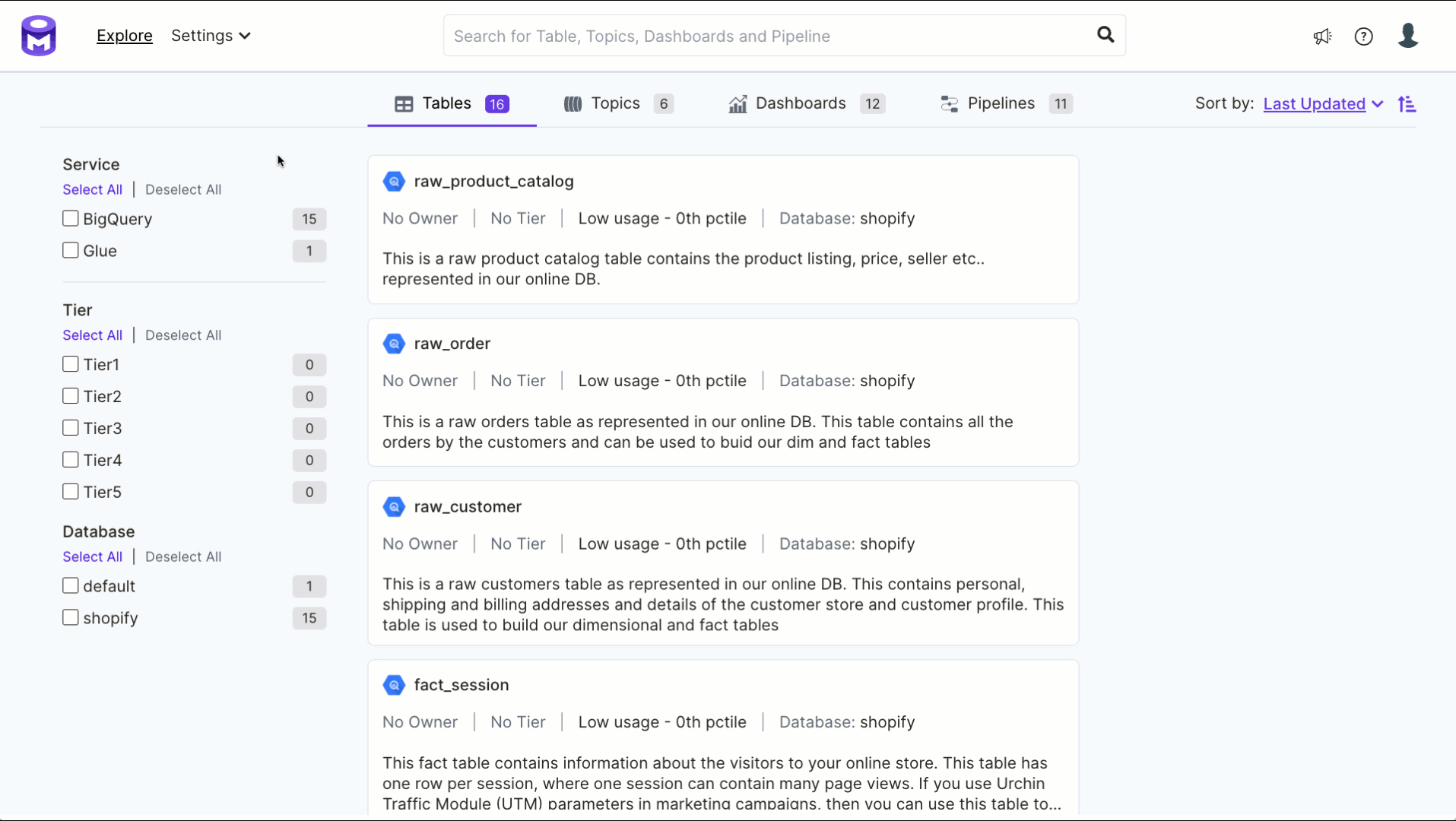Enable the Tier3 filter checkbox
The width and height of the screenshot is (1456, 821).
(71, 428)
